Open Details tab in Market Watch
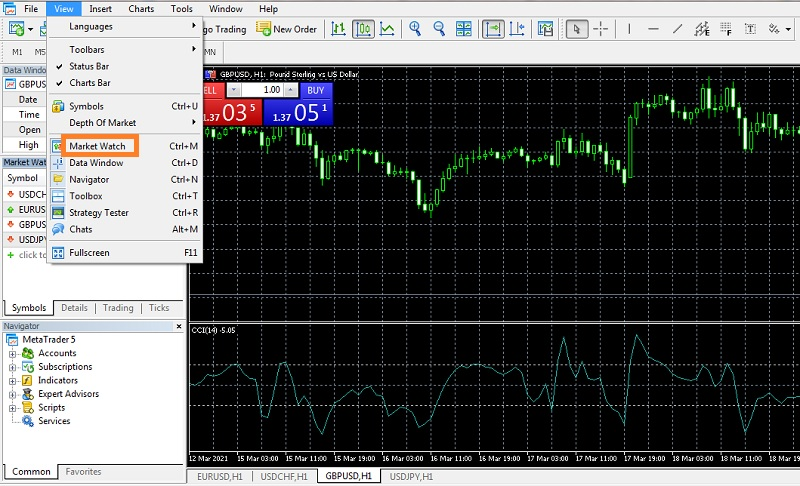Image resolution: width=800 pixels, height=486 pixels. 74,308
